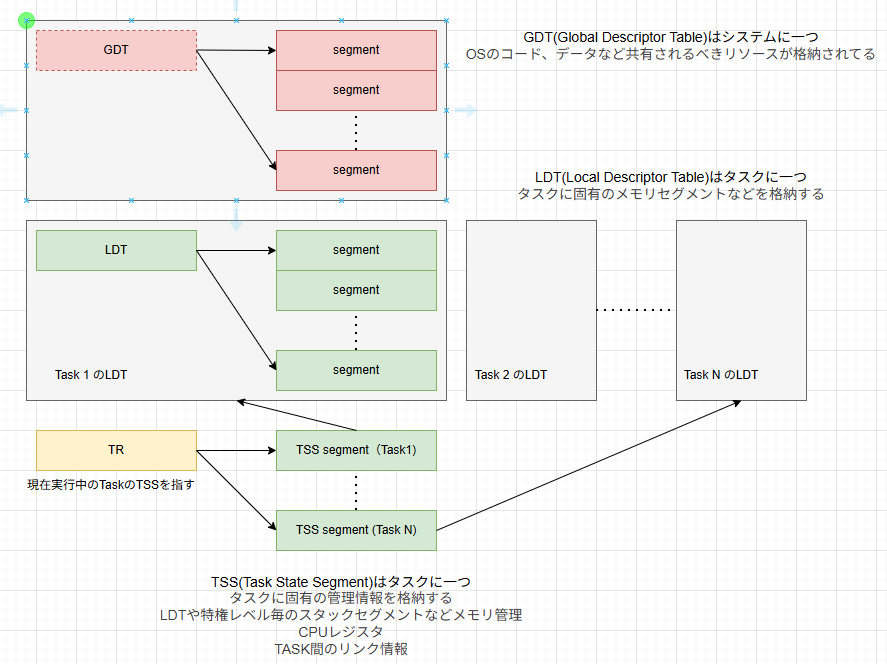
Task: Select the topmost green segment box
Action: coord(356,250)
